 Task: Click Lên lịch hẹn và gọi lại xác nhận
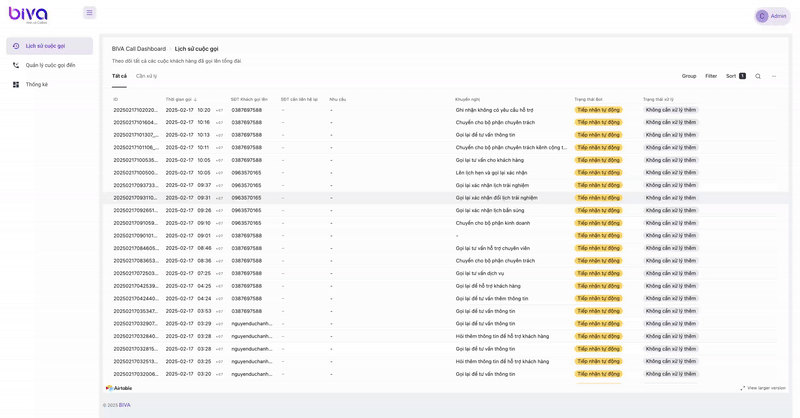coord(491,173)
